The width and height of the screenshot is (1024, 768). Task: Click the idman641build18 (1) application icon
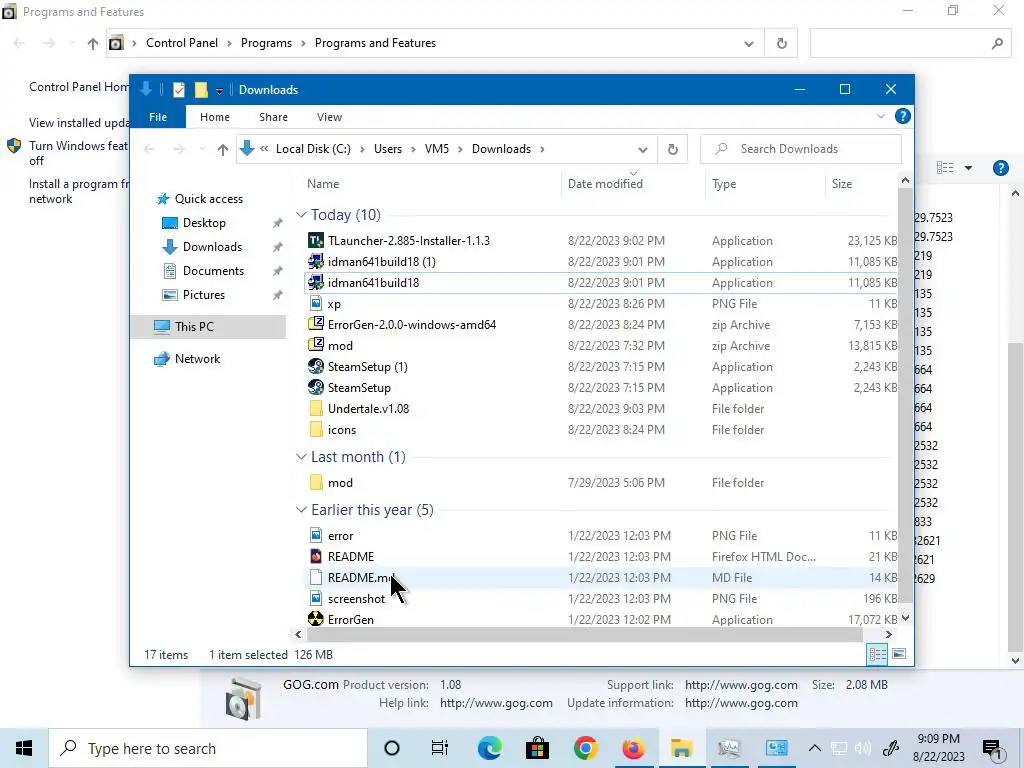316,261
